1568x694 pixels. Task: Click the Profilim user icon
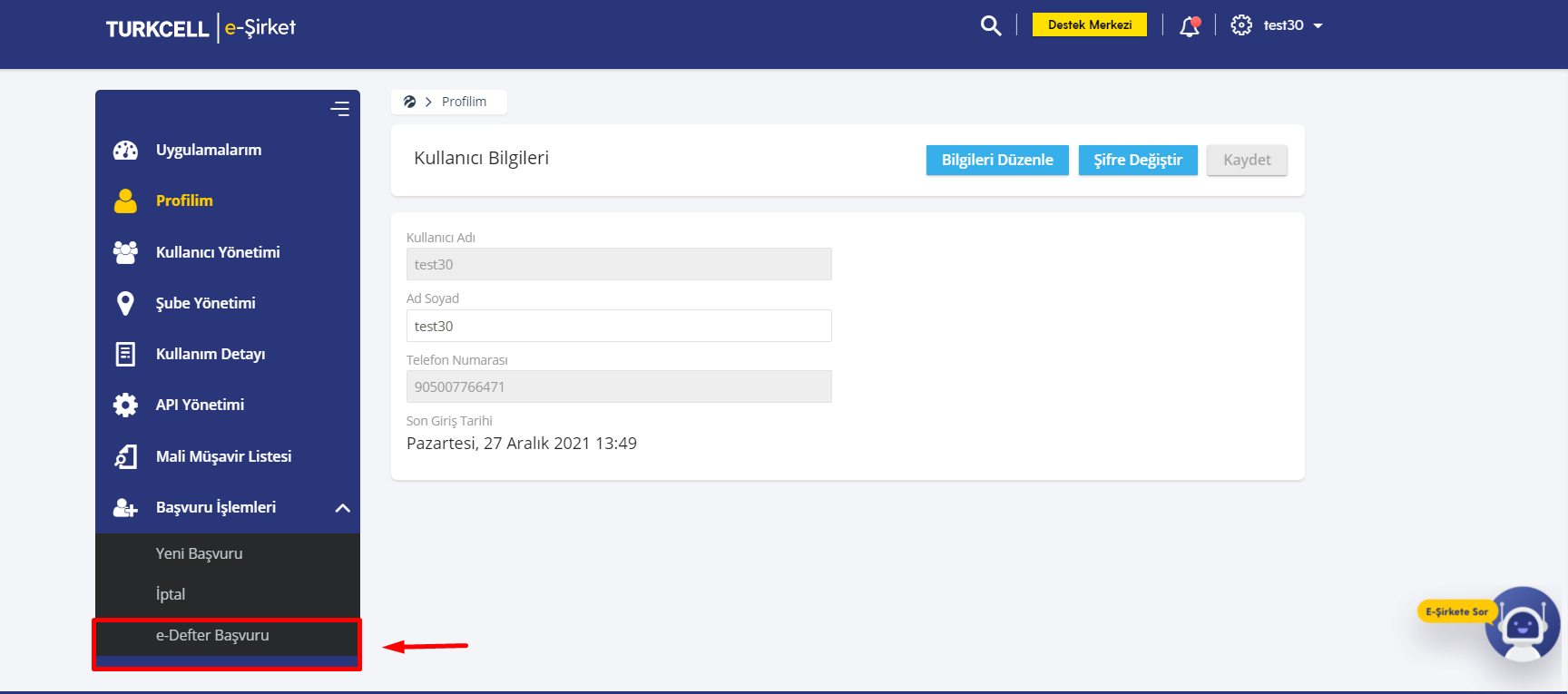tap(125, 200)
